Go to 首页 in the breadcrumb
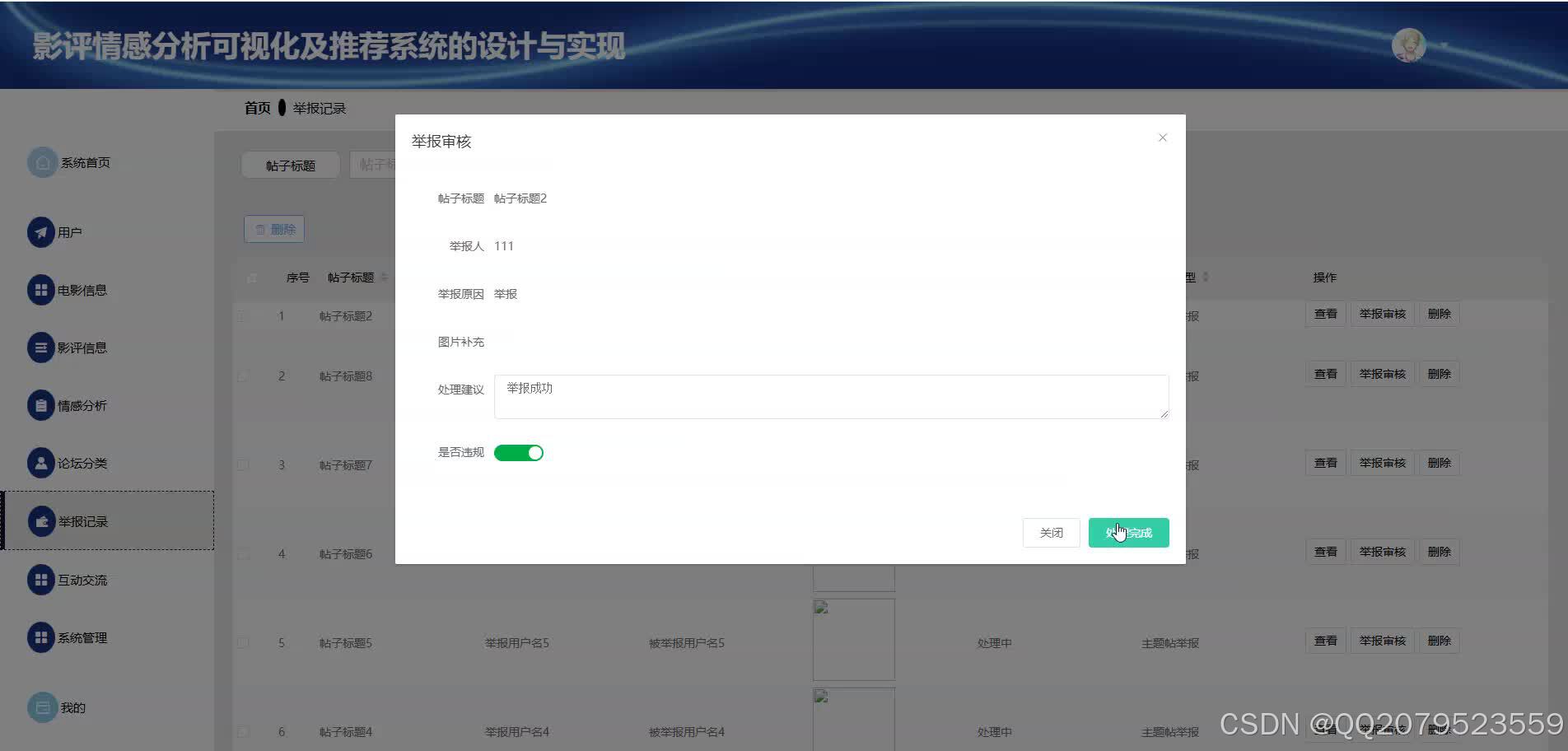Screen dimensions: 1568x751 256,107
